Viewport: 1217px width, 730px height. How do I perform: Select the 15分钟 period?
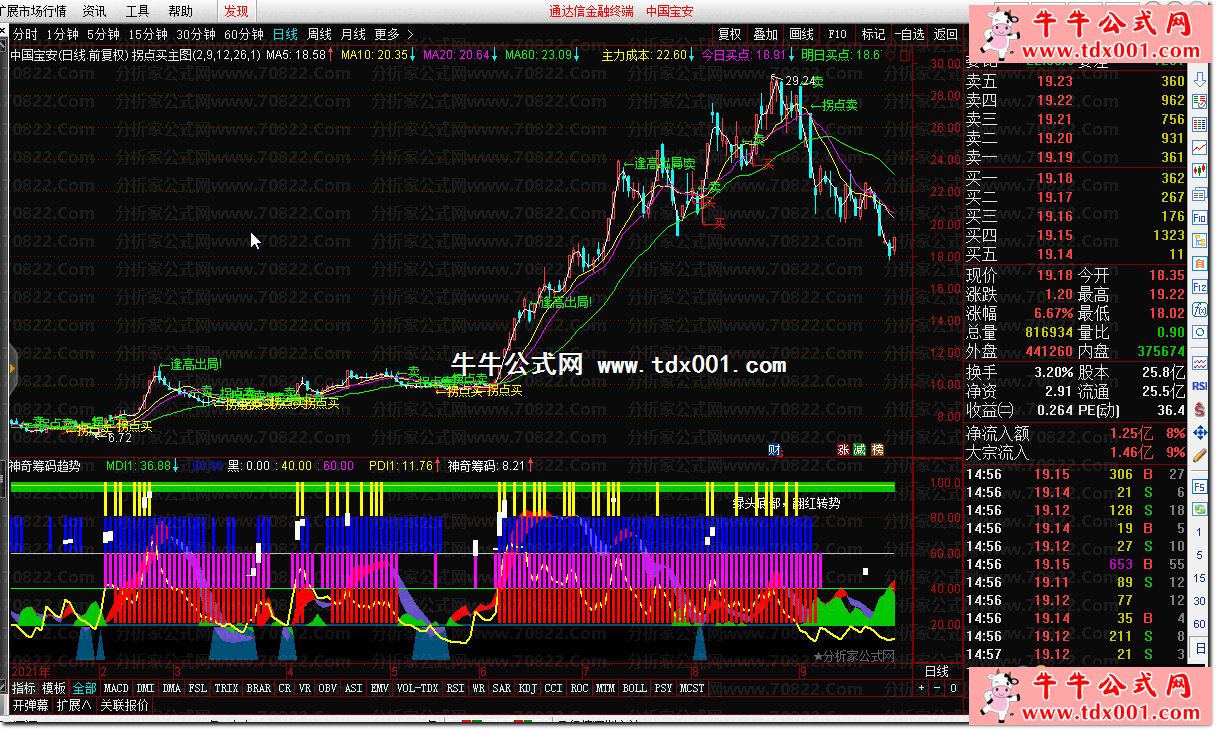coord(148,34)
